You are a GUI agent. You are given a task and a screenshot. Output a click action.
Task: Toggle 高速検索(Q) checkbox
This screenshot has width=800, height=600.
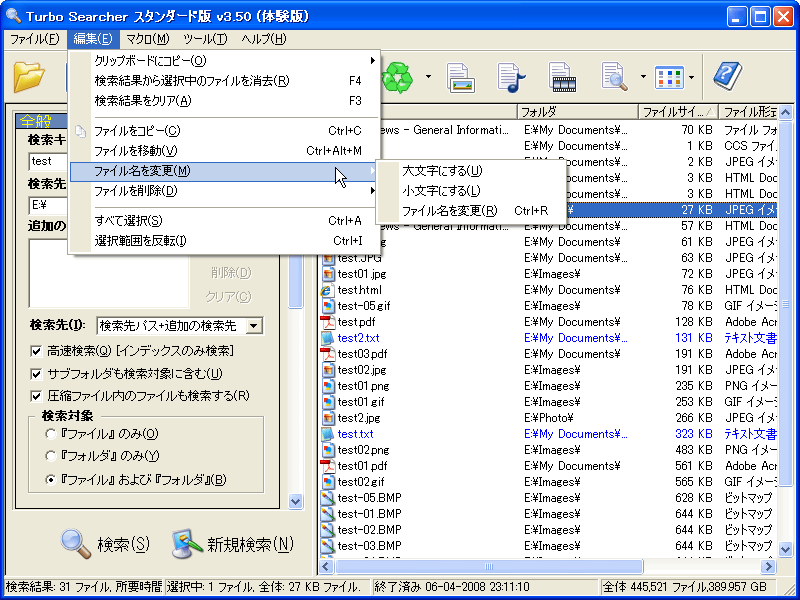point(36,351)
